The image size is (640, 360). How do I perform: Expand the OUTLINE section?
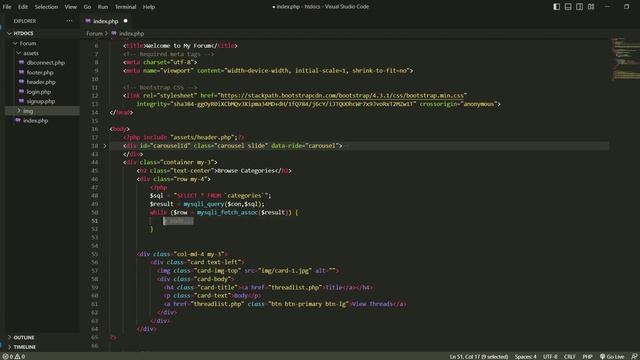[x=24, y=338]
